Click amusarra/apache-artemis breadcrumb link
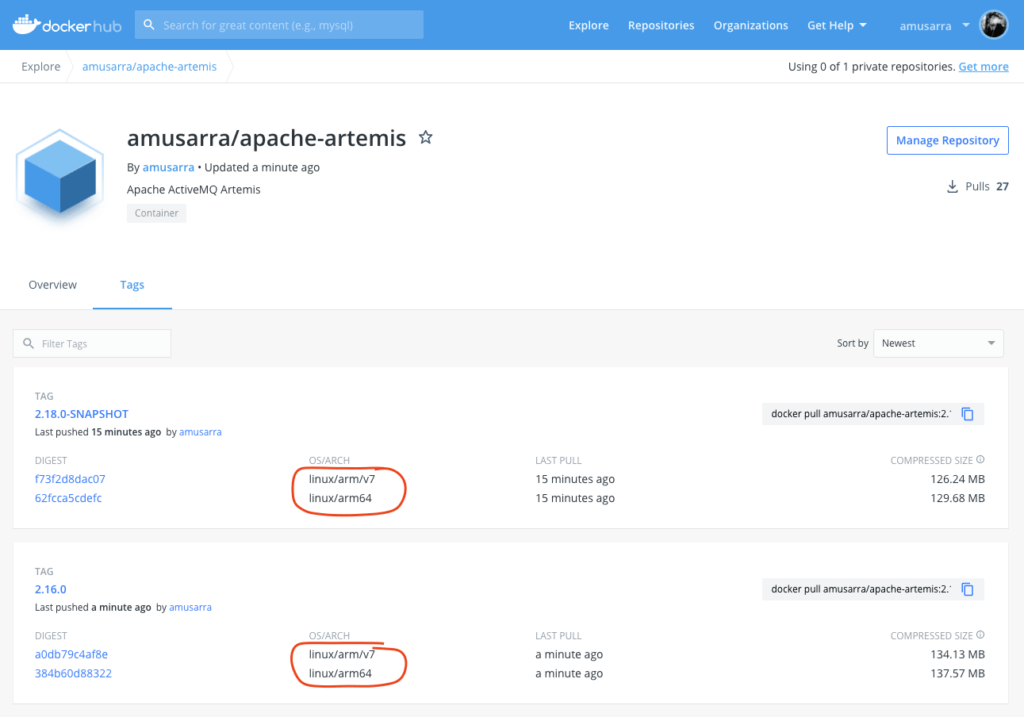The image size is (1024, 717). [x=149, y=67]
